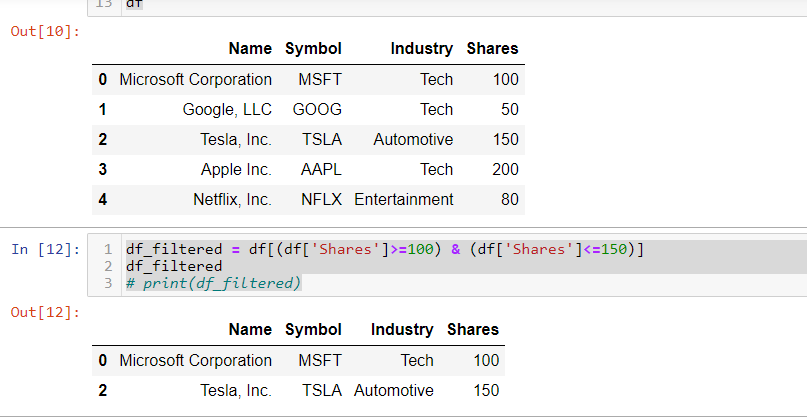This screenshot has height=417, width=807.
Task: Click the Shares value 50 cell
Action: [510, 109]
